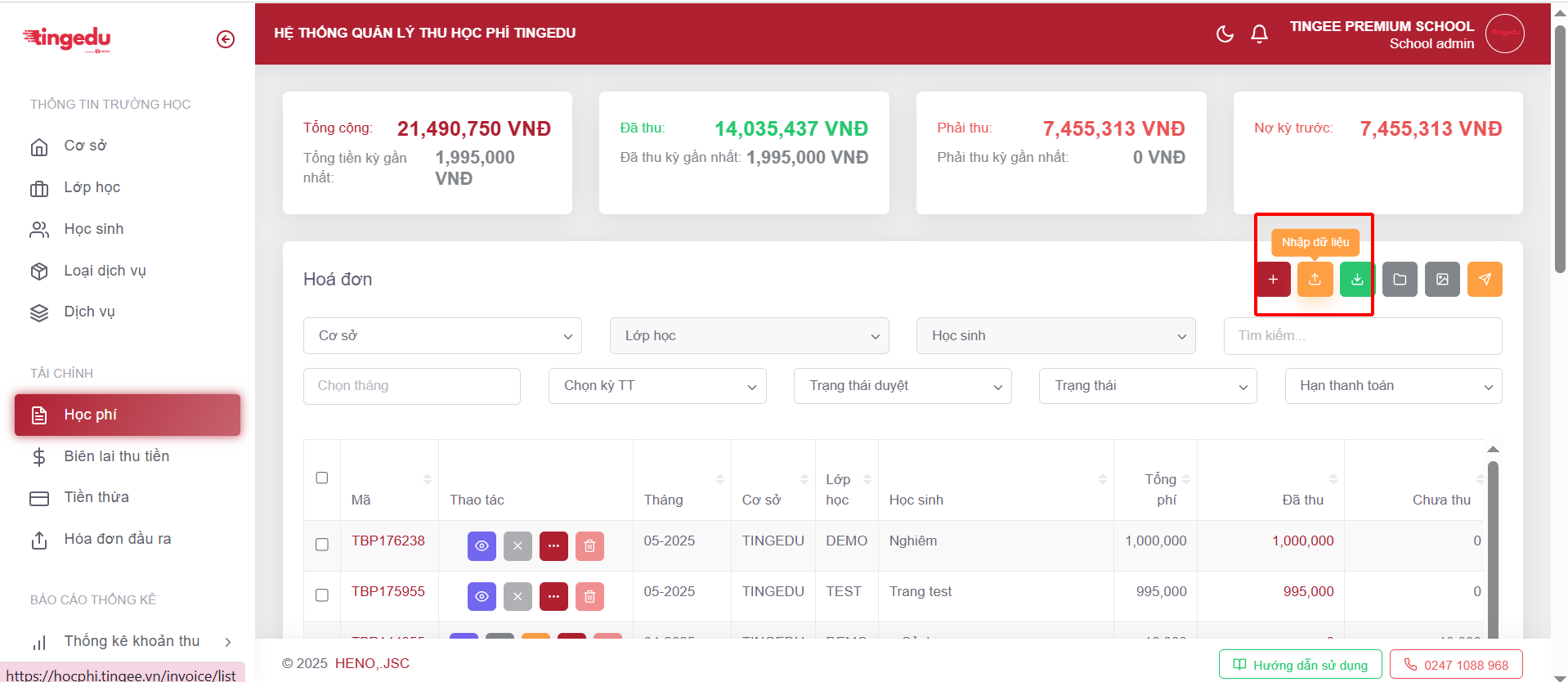Expand the Hạn thanh toán dropdown
1568x682 pixels.
point(1393,386)
